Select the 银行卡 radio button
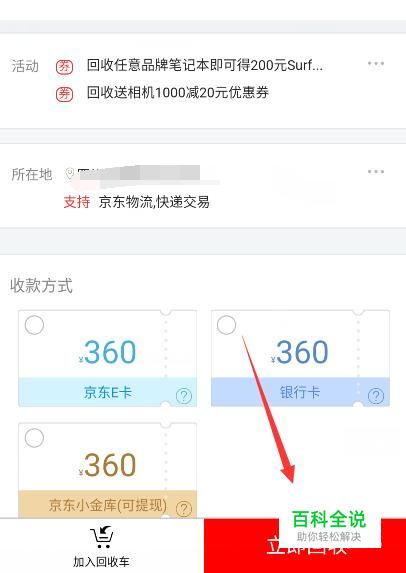Image resolution: width=406 pixels, height=573 pixels. click(227, 325)
